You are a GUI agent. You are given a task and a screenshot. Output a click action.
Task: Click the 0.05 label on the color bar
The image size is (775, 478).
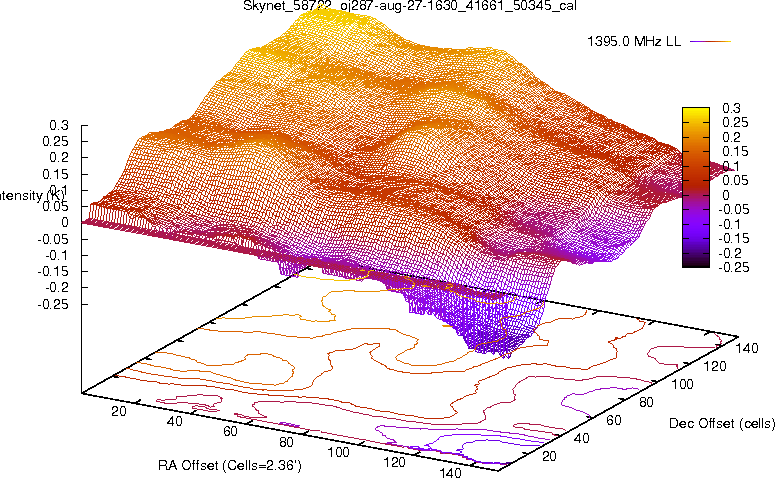tap(735, 180)
